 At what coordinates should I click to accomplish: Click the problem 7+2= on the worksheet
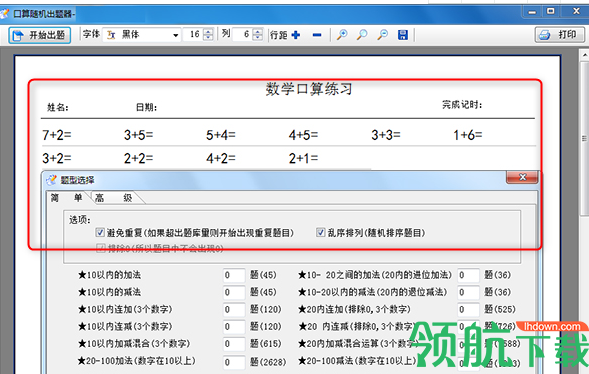(57, 135)
